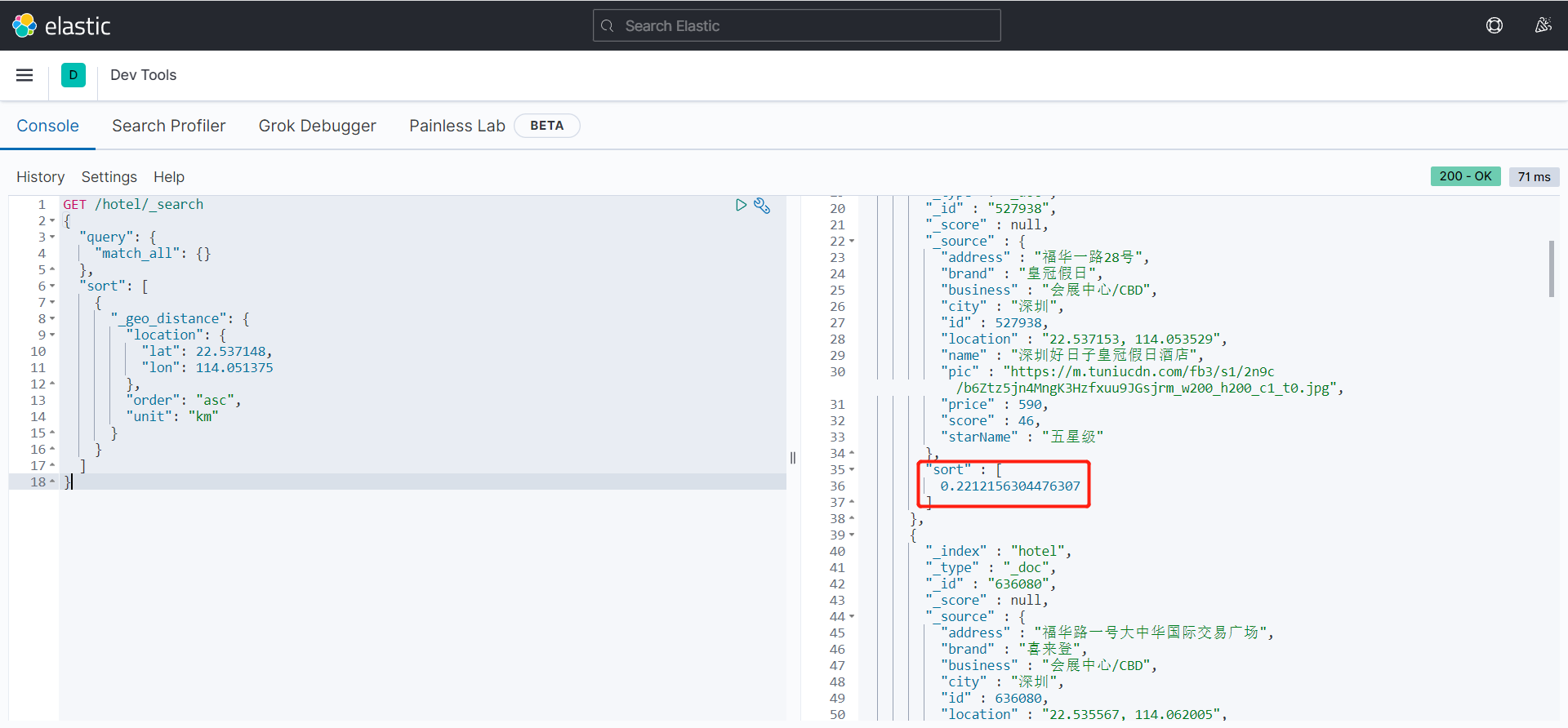Click the sort value 0.2212156304476307
This screenshot has height=728, width=1568.
[x=1010, y=486]
